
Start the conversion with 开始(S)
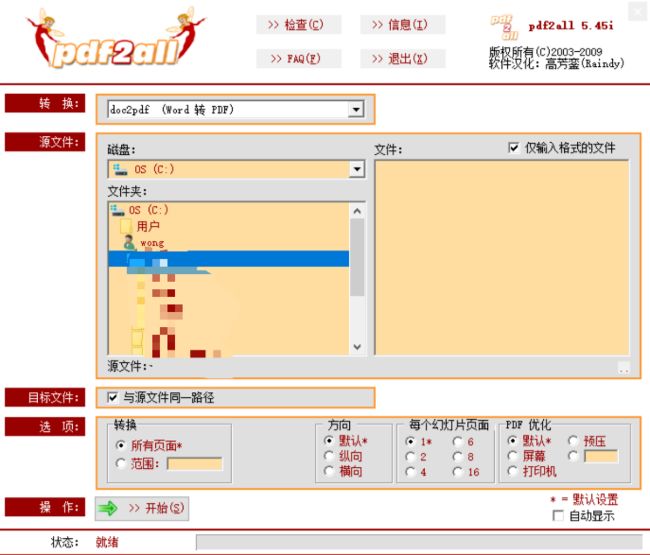point(142,508)
